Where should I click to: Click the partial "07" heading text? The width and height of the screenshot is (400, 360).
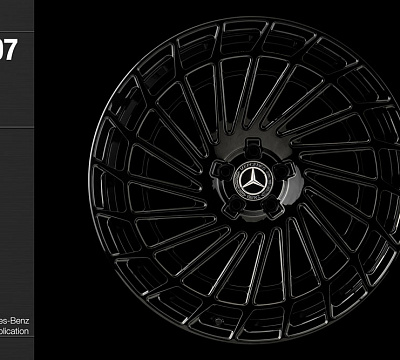point(8,50)
